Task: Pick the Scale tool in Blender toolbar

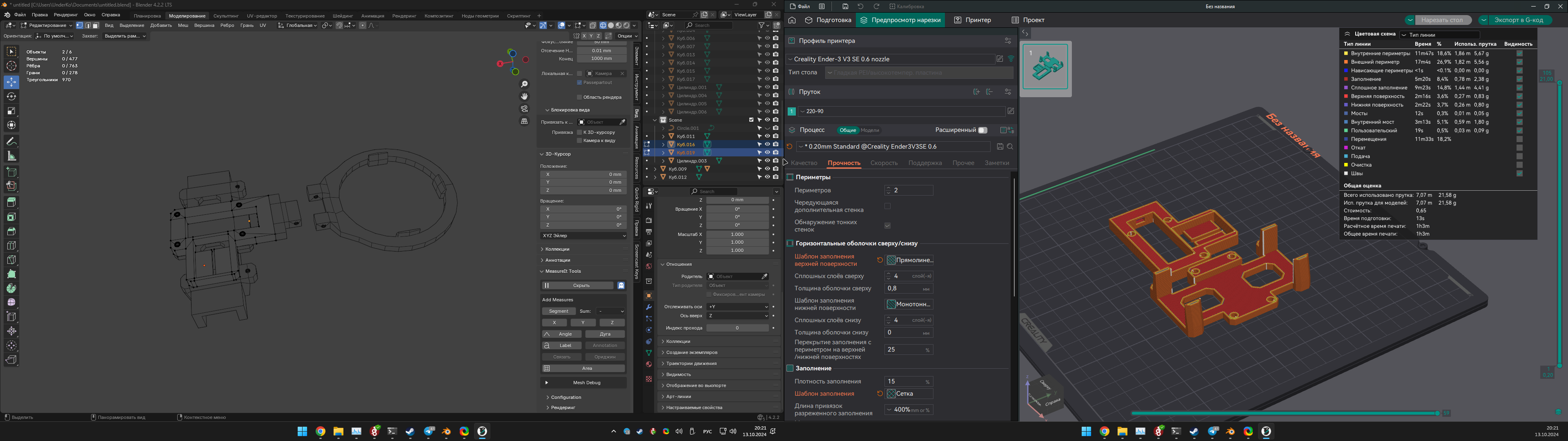Action: (11, 111)
